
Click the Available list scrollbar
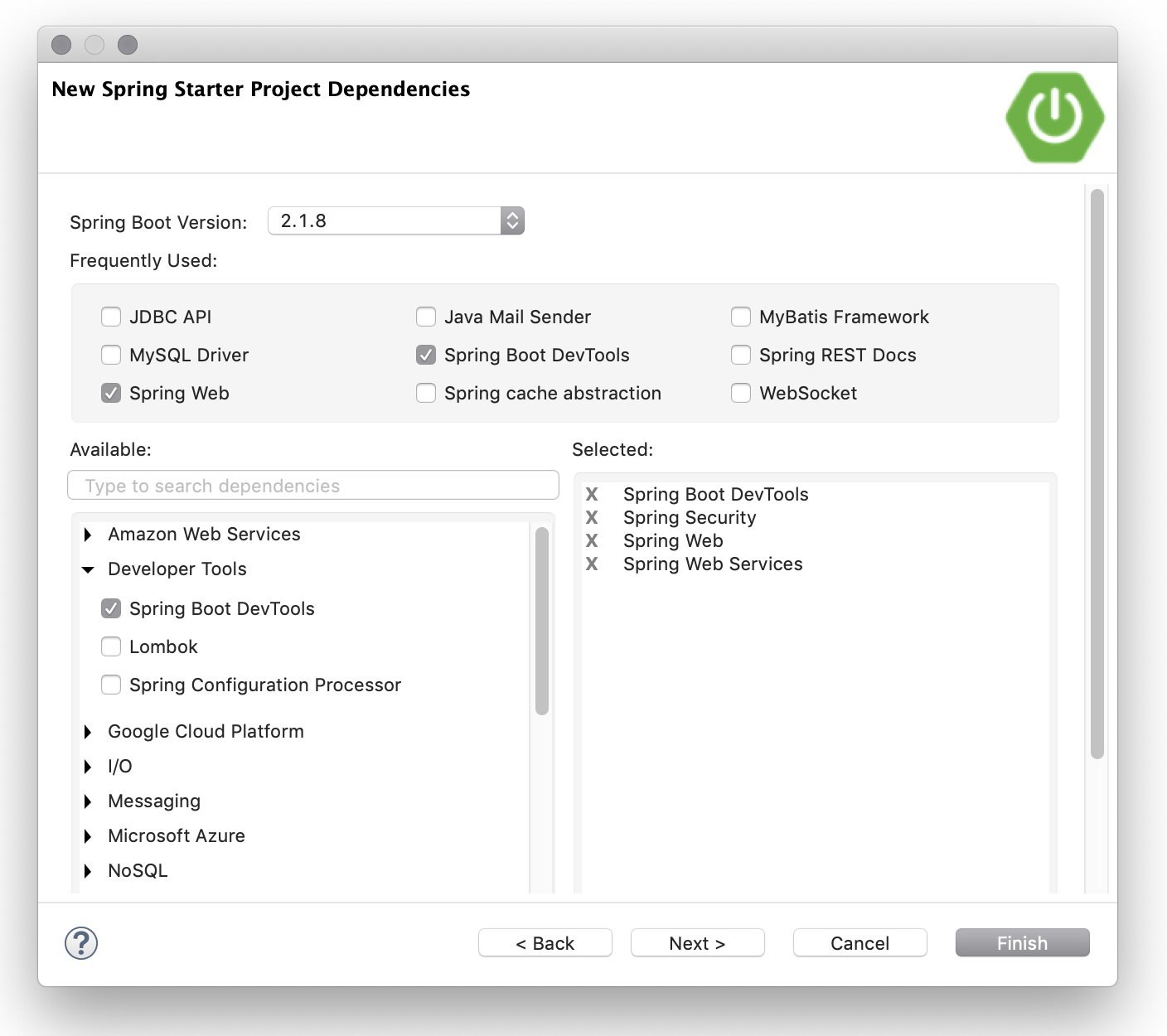542,622
